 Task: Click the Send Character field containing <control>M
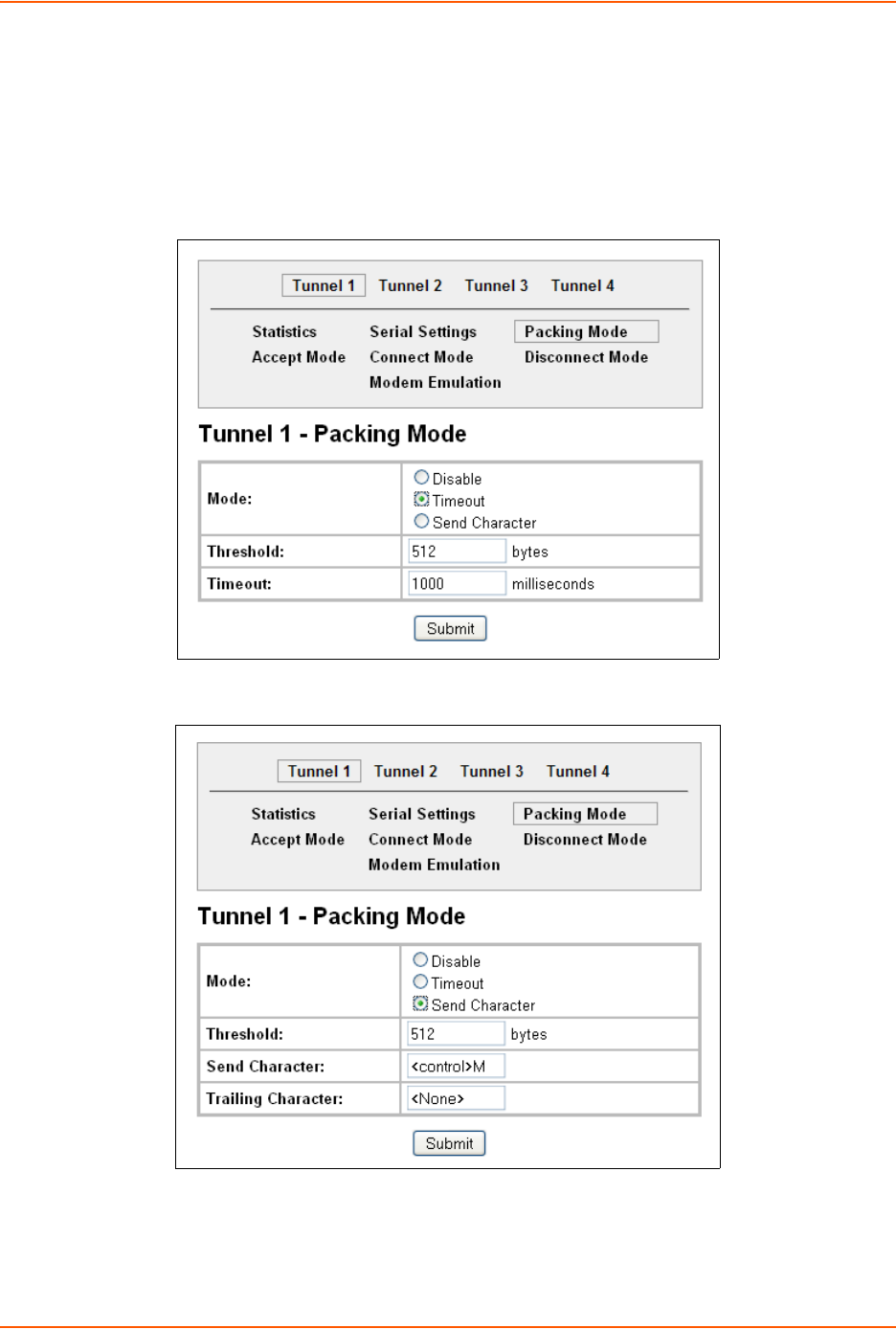click(456, 1066)
